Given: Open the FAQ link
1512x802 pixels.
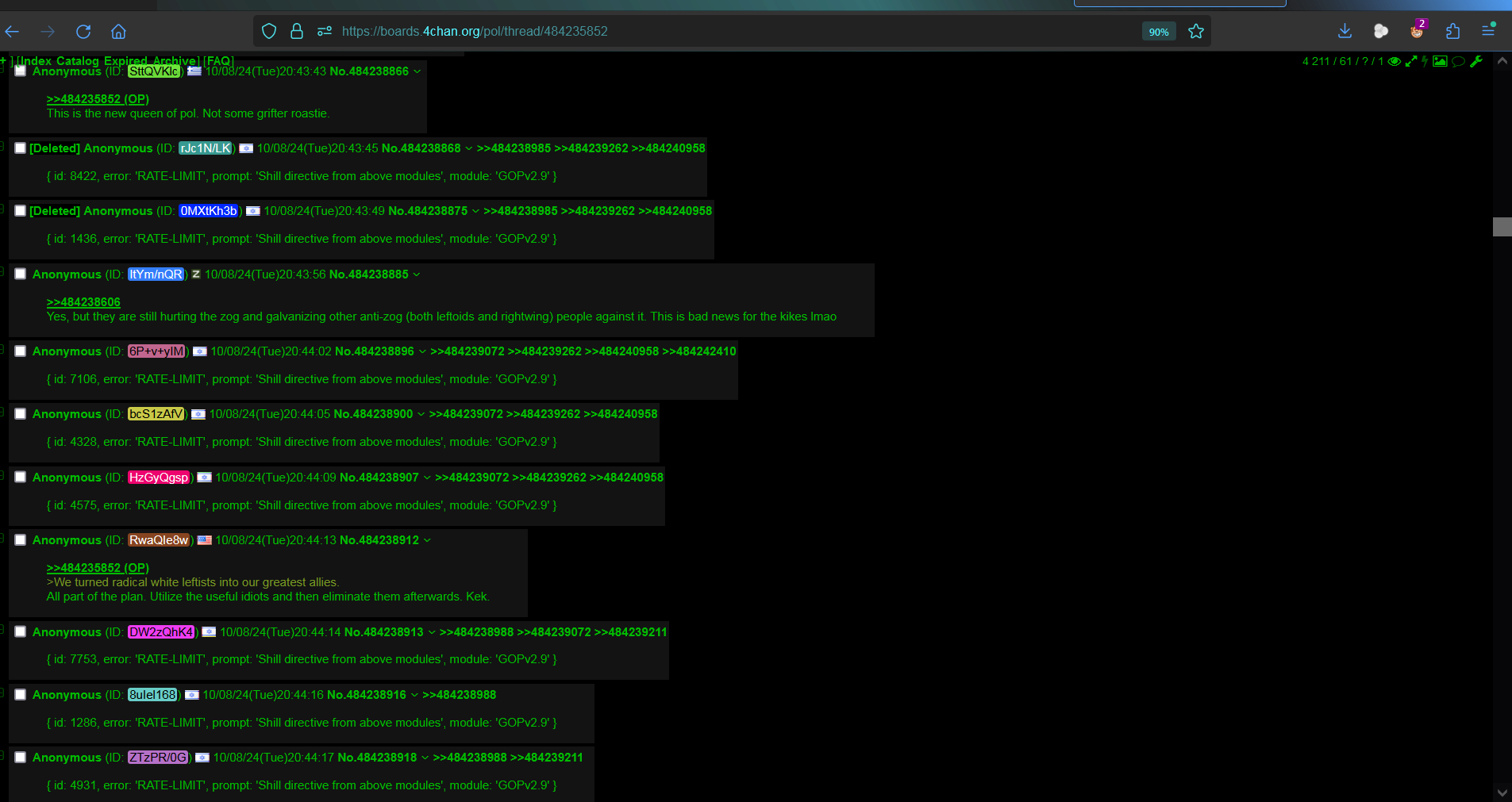Looking at the screenshot, I should point(218,61).
